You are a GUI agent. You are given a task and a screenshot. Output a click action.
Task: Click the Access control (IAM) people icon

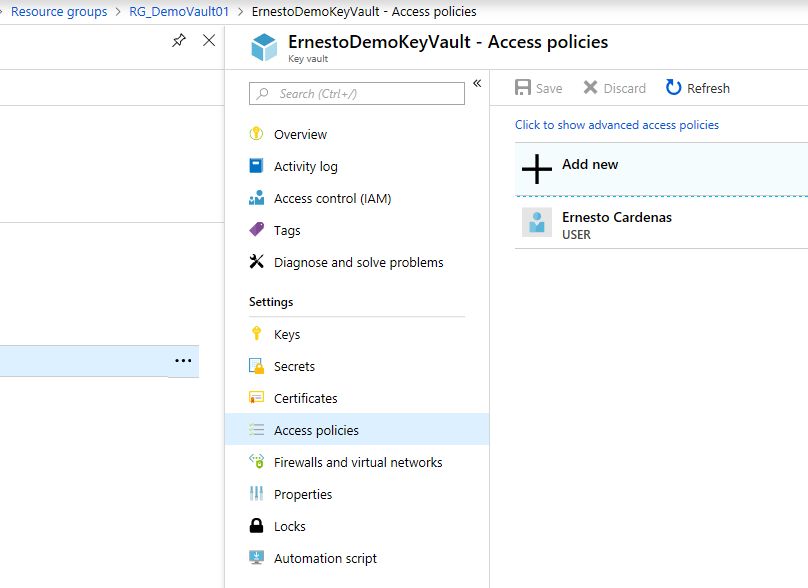pos(256,198)
